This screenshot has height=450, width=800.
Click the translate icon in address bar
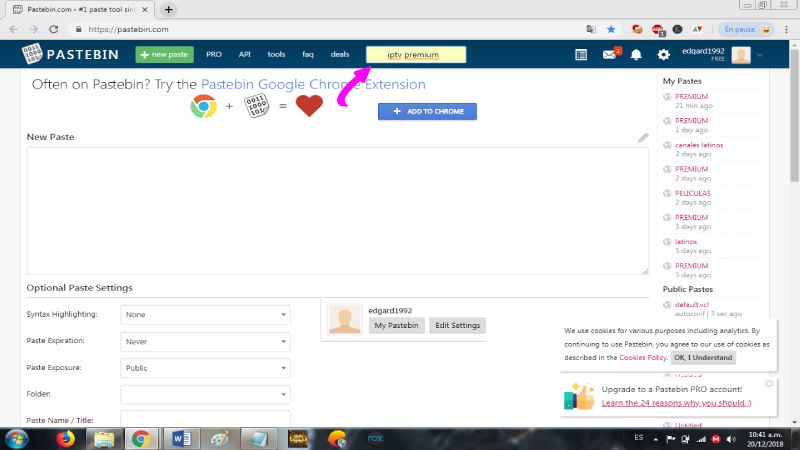pyautogui.click(x=591, y=30)
